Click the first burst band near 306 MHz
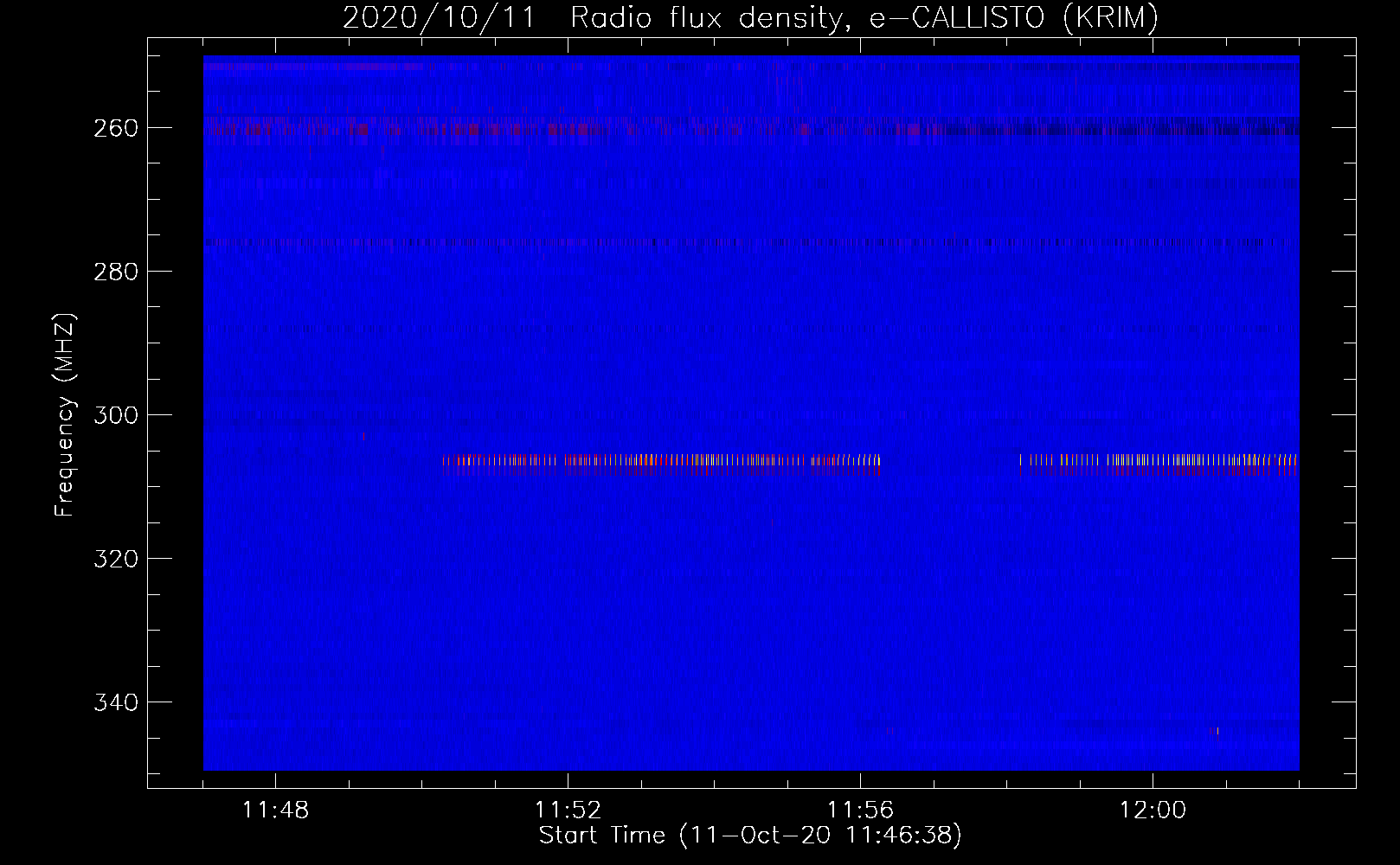1400x865 pixels. coord(662,465)
